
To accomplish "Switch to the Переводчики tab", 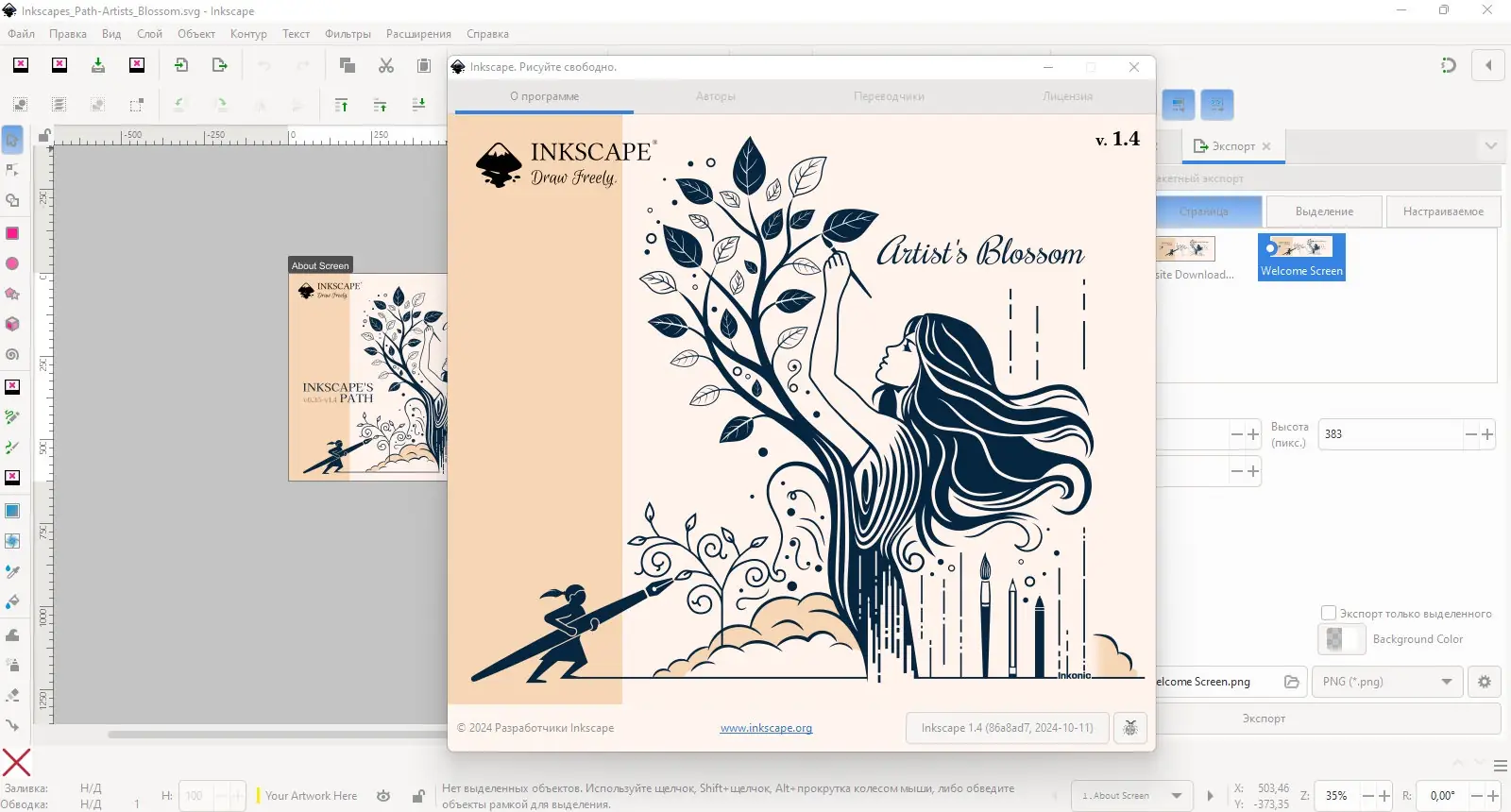I will [x=889, y=96].
